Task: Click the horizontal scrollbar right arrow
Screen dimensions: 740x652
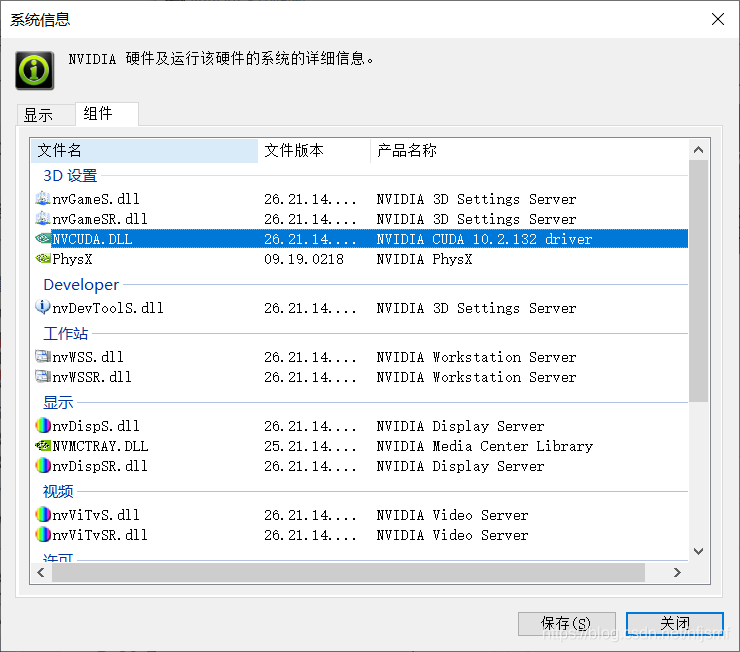Action: click(x=677, y=573)
